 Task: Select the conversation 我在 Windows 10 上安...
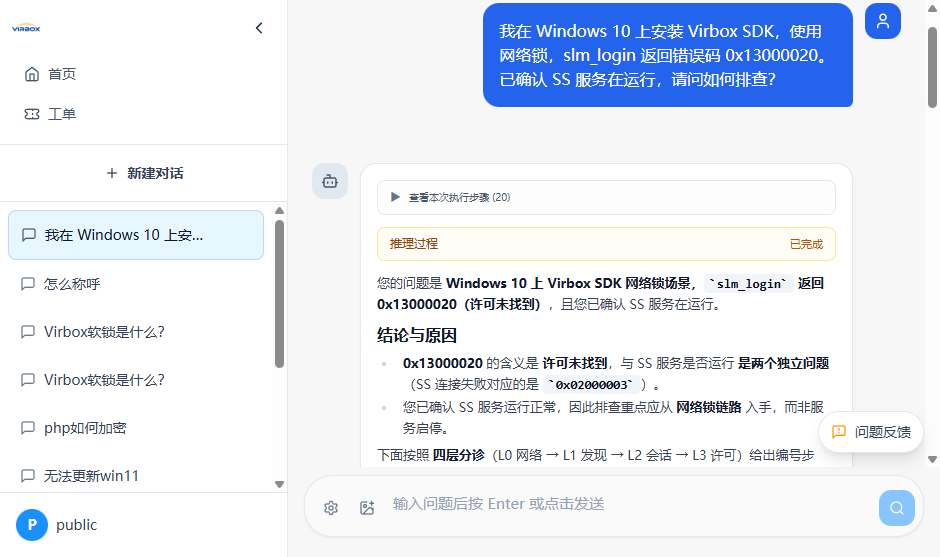tap(136, 235)
